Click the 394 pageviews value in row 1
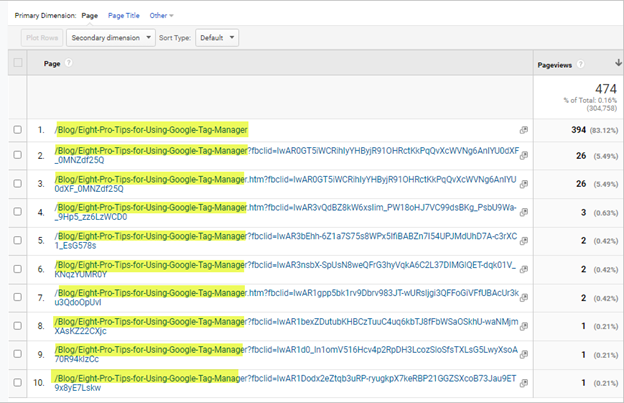 (x=579, y=130)
